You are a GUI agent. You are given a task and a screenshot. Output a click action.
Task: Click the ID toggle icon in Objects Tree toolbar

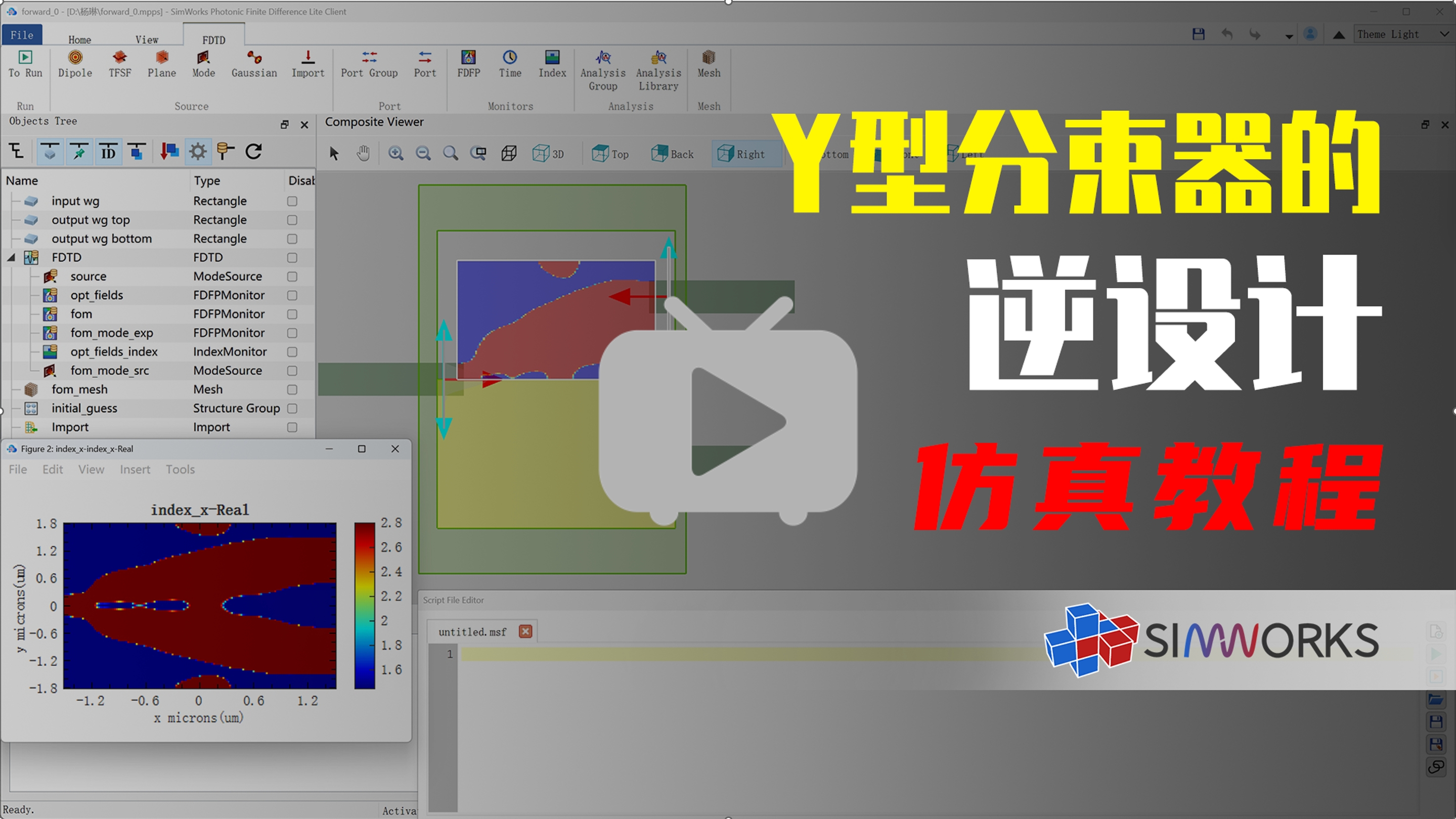click(108, 151)
